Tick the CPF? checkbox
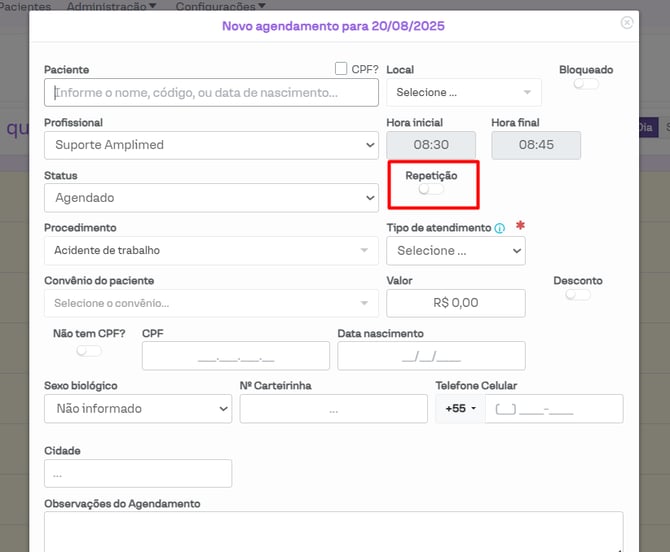The image size is (670, 552). tap(341, 69)
